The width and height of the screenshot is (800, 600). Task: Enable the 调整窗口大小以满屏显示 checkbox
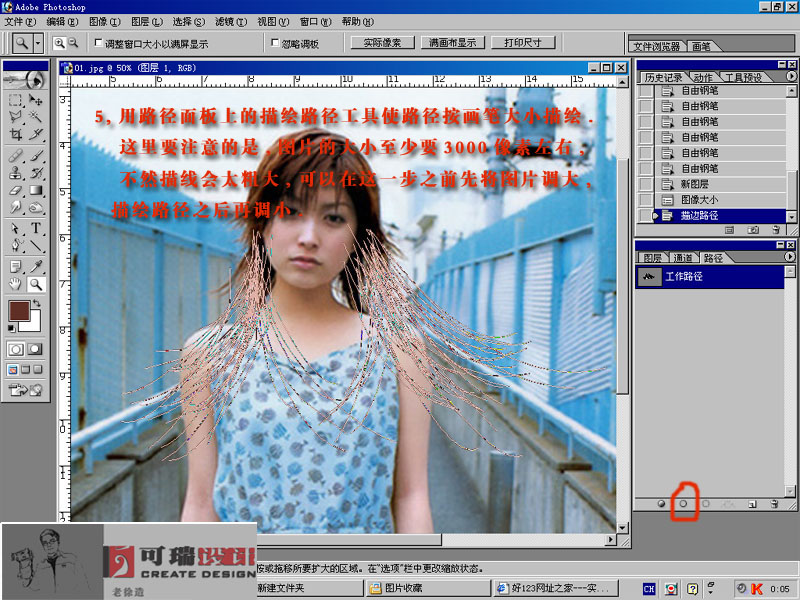(98, 44)
